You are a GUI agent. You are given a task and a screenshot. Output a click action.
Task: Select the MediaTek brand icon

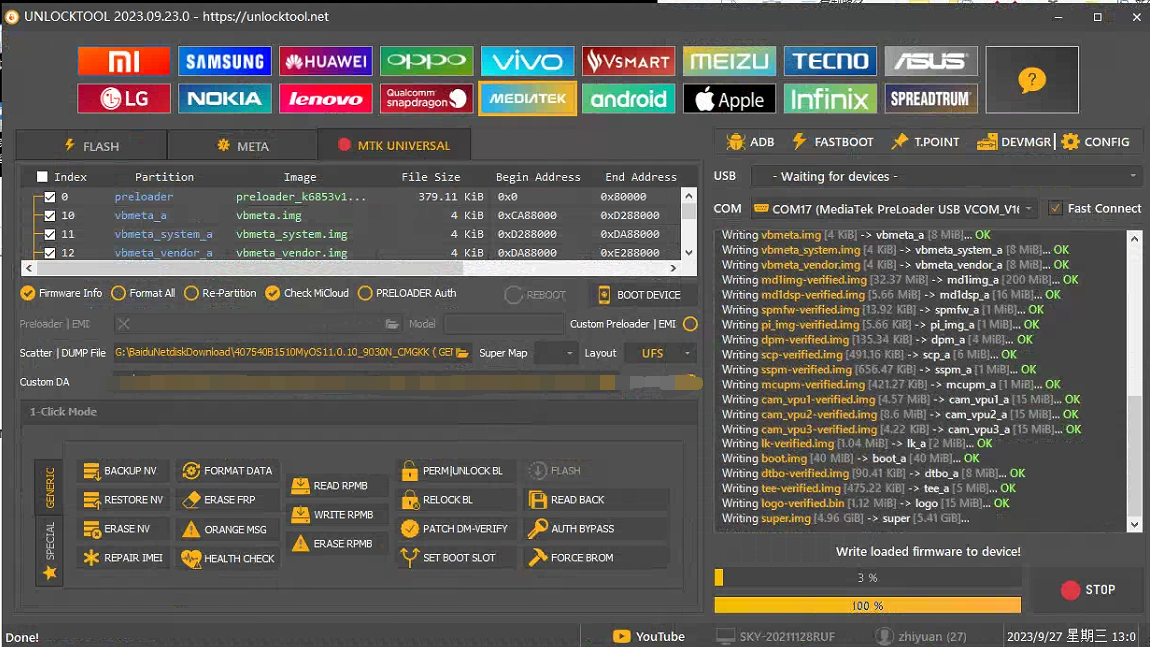pos(527,98)
